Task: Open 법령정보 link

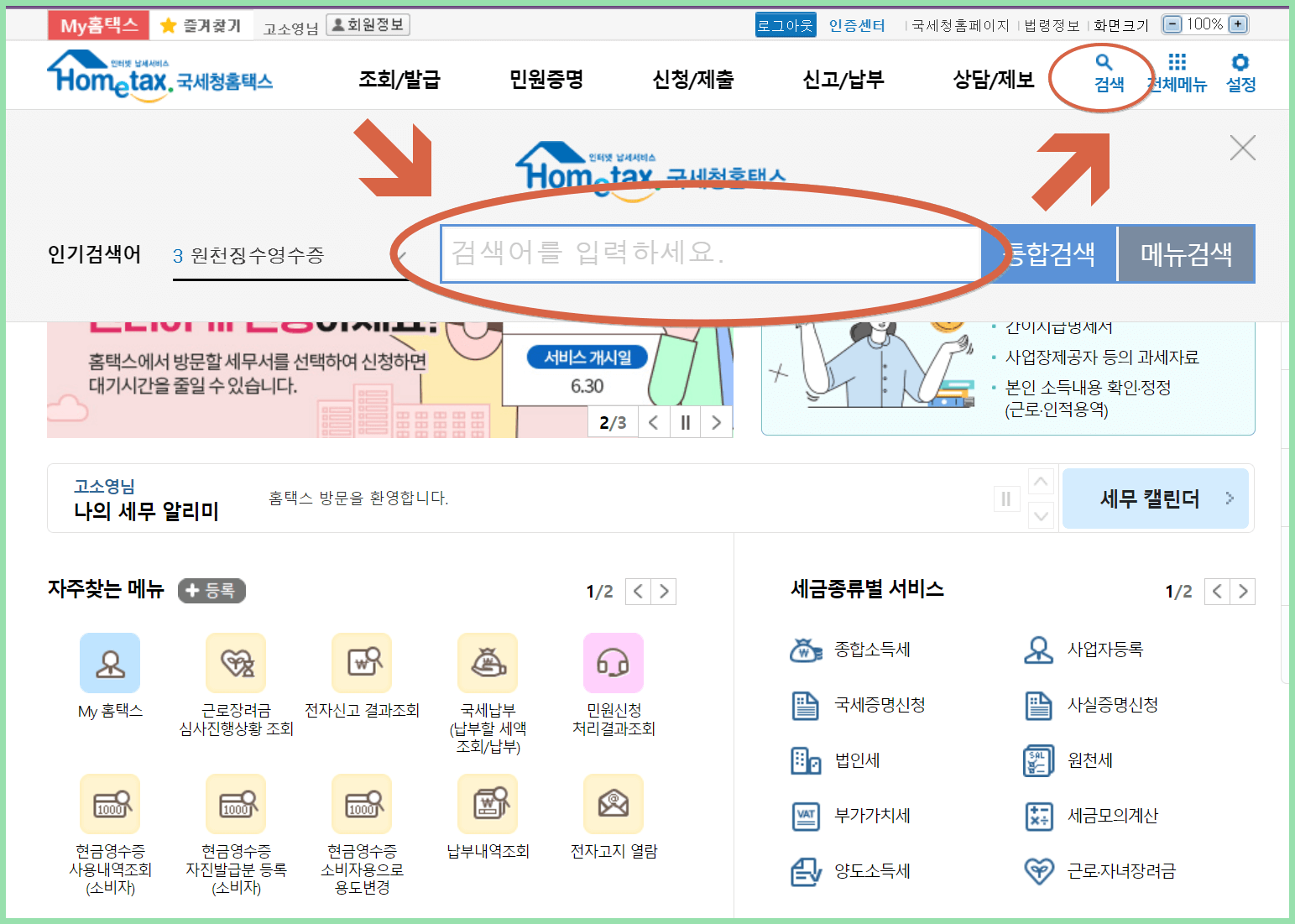Action: [x=1052, y=26]
